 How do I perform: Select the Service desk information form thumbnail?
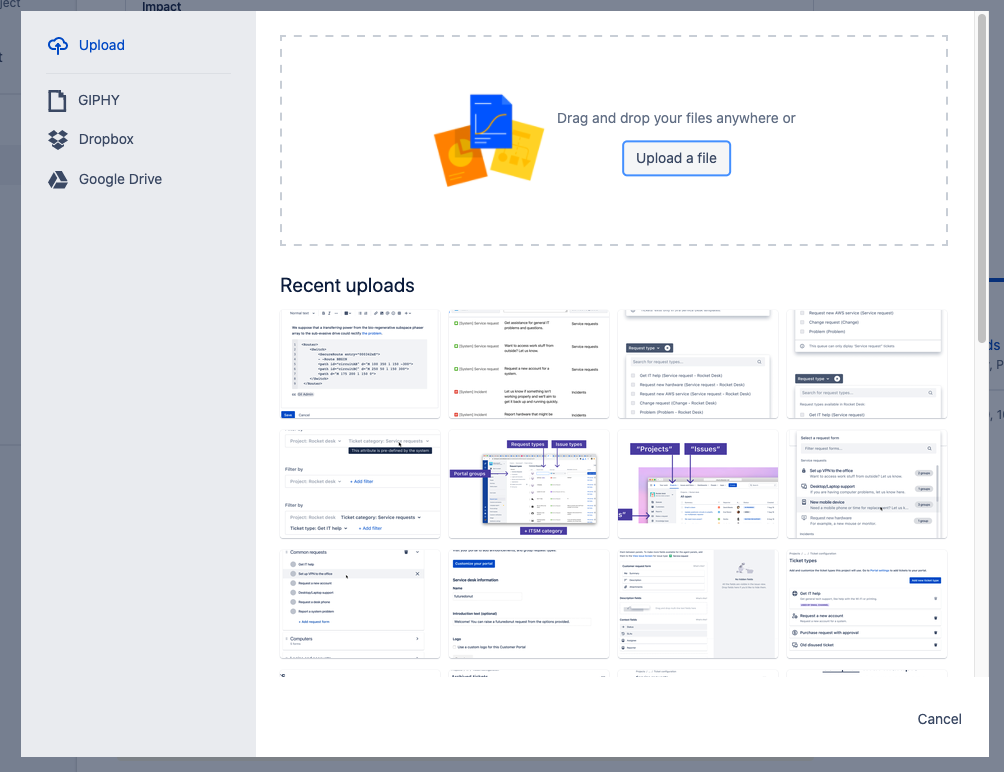pyautogui.click(x=528, y=604)
